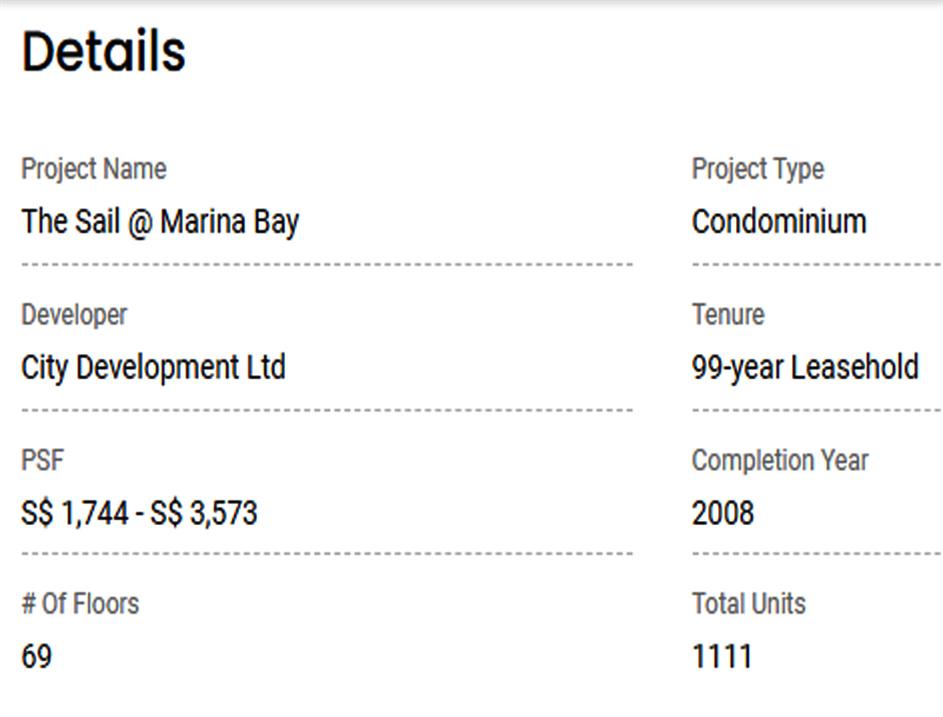Select the # Of Floors label
943x717 pixels.
[80, 604]
